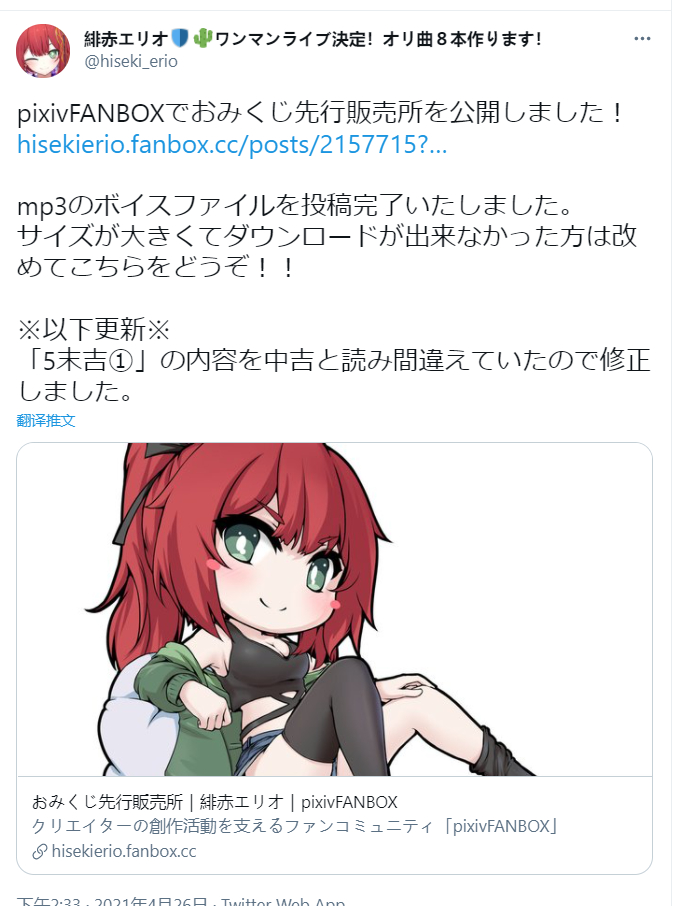The width and height of the screenshot is (684, 906).
Task: Click the red-haired profile avatar picture
Action: point(43,51)
